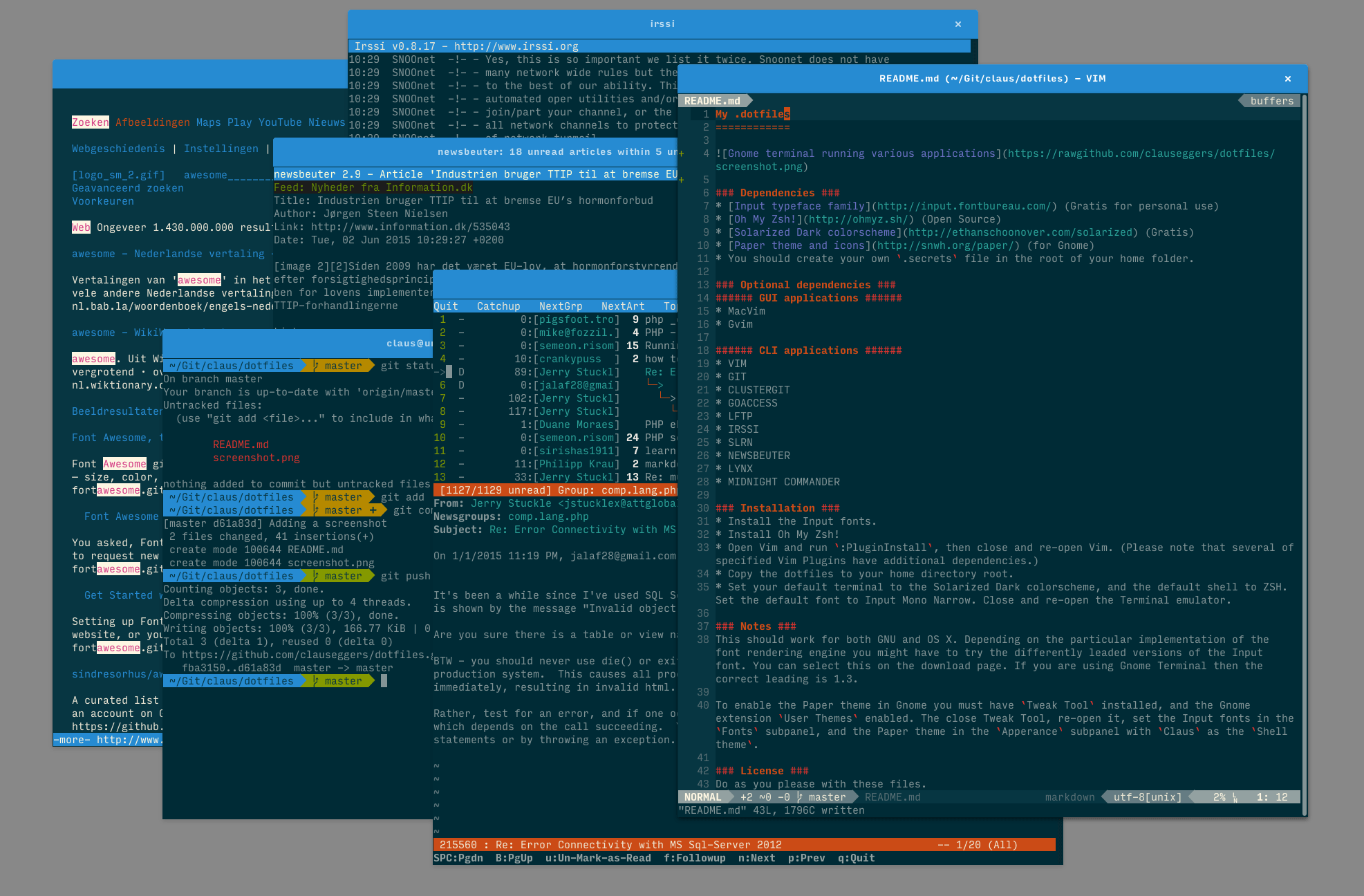
Task: Close the VIM README.md window
Action: tap(1287, 79)
